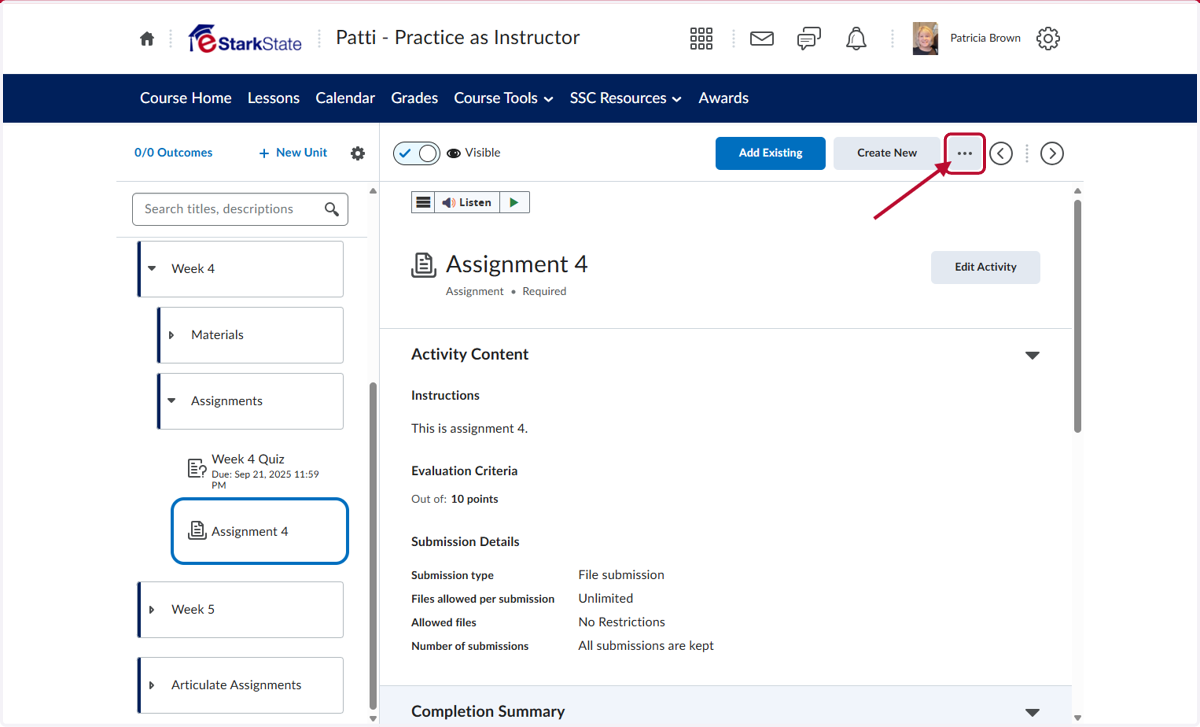Expand the Week 5 unit
Image resolution: width=1200 pixels, height=727 pixels.
tap(152, 609)
